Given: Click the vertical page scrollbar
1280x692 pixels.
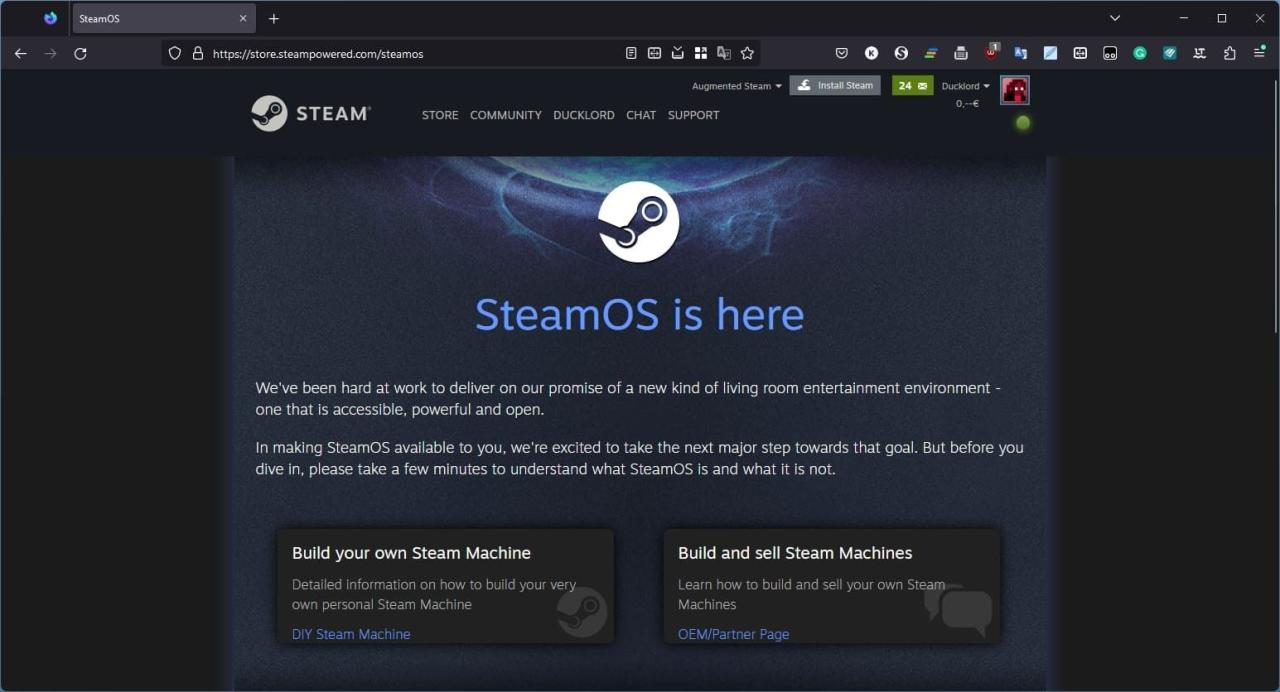Looking at the screenshot, I should 1274,205.
